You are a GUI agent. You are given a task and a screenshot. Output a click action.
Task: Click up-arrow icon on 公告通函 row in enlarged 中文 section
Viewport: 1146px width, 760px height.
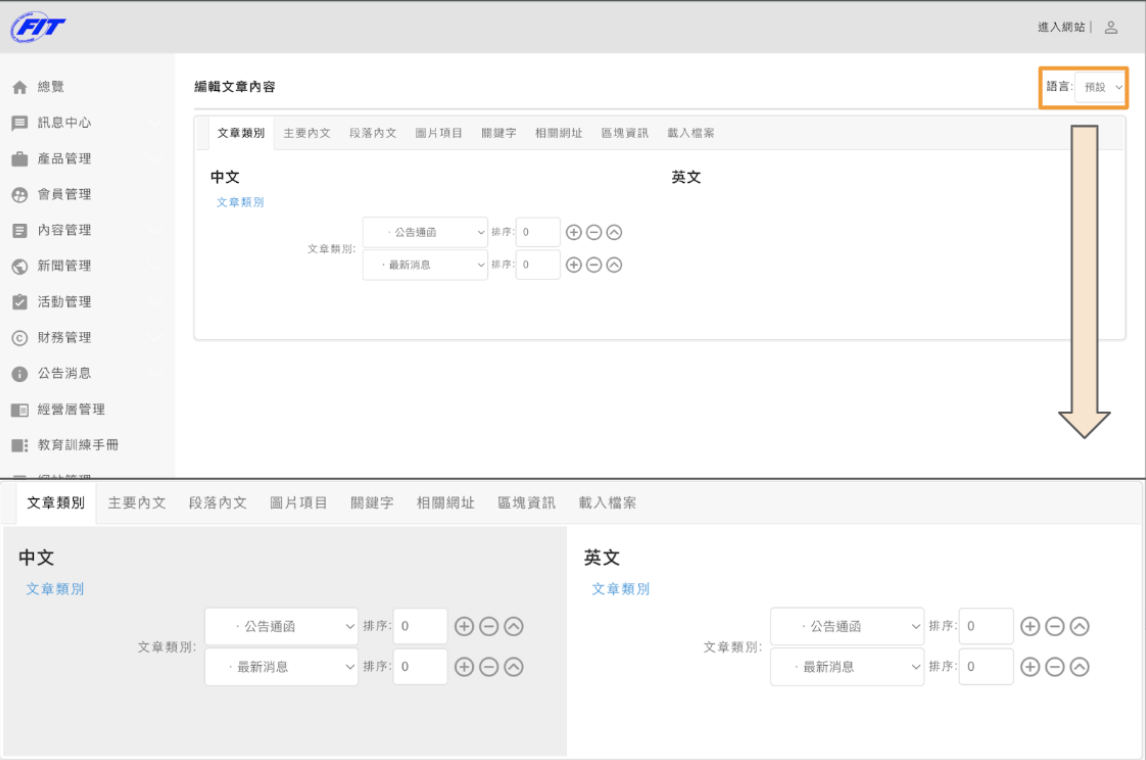click(514, 626)
